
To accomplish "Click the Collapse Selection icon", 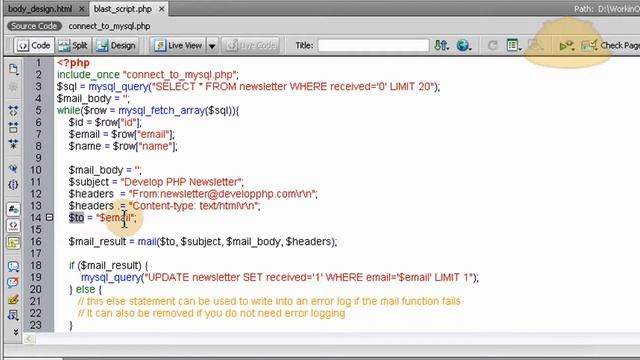I will click(13, 127).
